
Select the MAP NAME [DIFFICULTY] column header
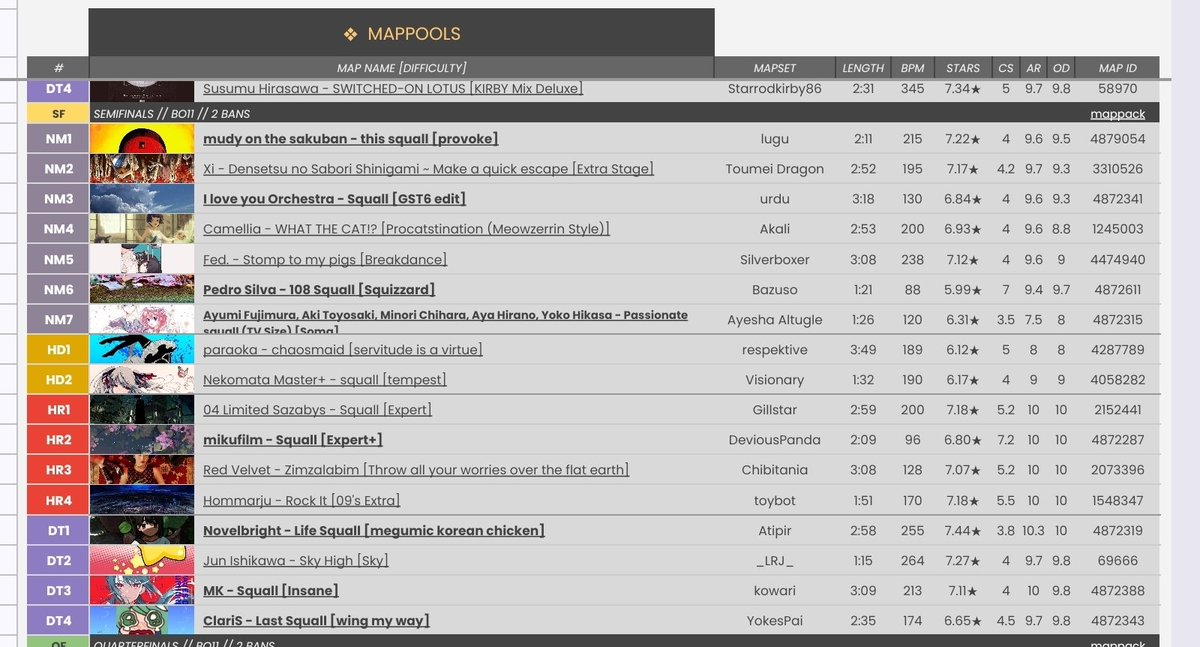(402, 68)
